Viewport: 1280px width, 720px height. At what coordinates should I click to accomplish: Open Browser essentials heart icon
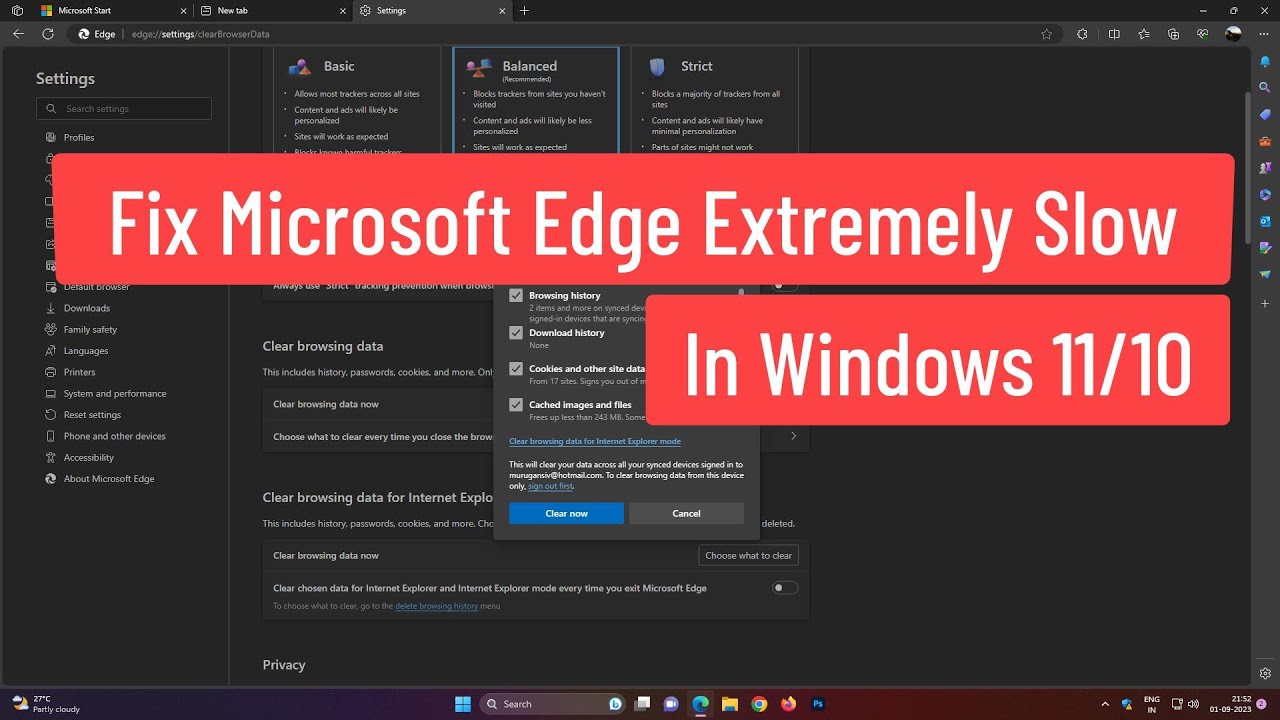1203,34
